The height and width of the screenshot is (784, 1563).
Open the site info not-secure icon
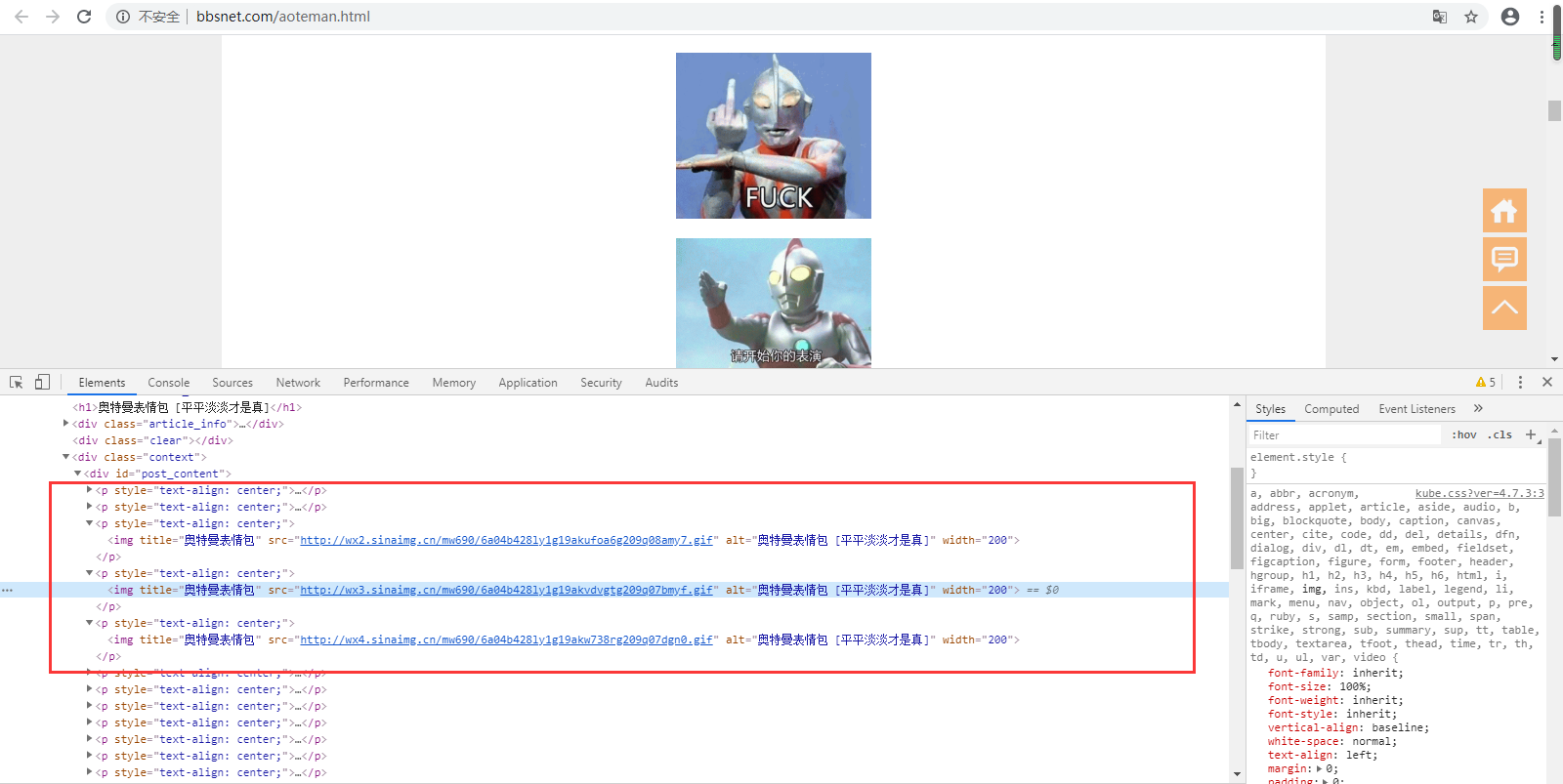point(123,17)
